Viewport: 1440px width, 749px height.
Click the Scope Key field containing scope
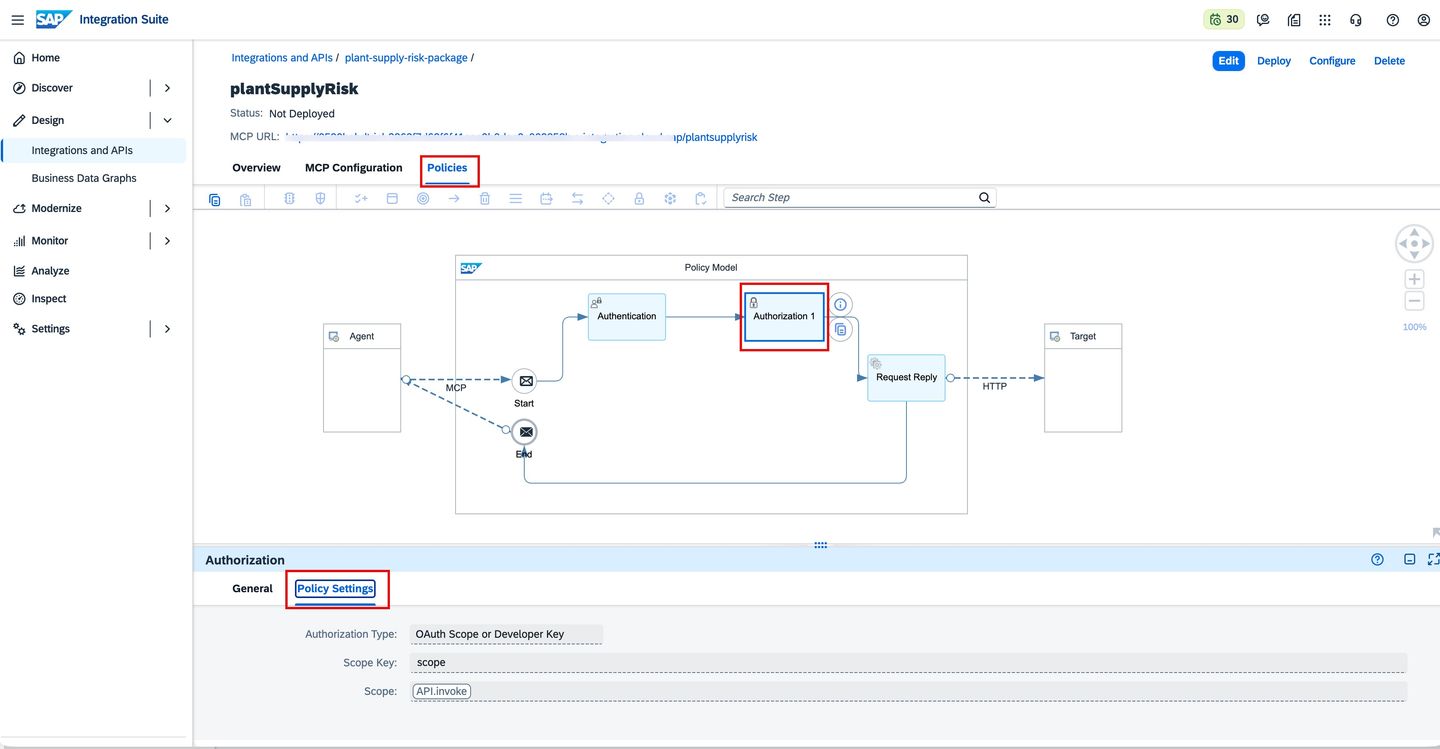coord(908,663)
